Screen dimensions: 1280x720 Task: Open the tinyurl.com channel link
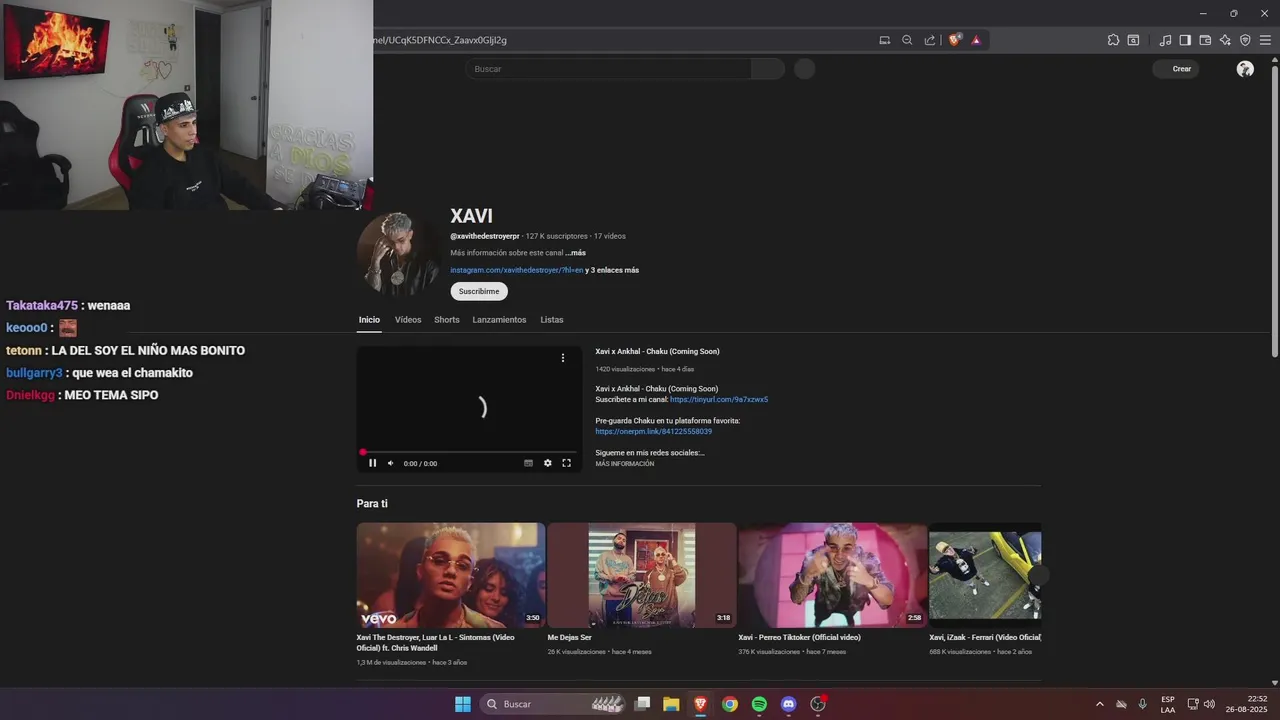(719, 399)
